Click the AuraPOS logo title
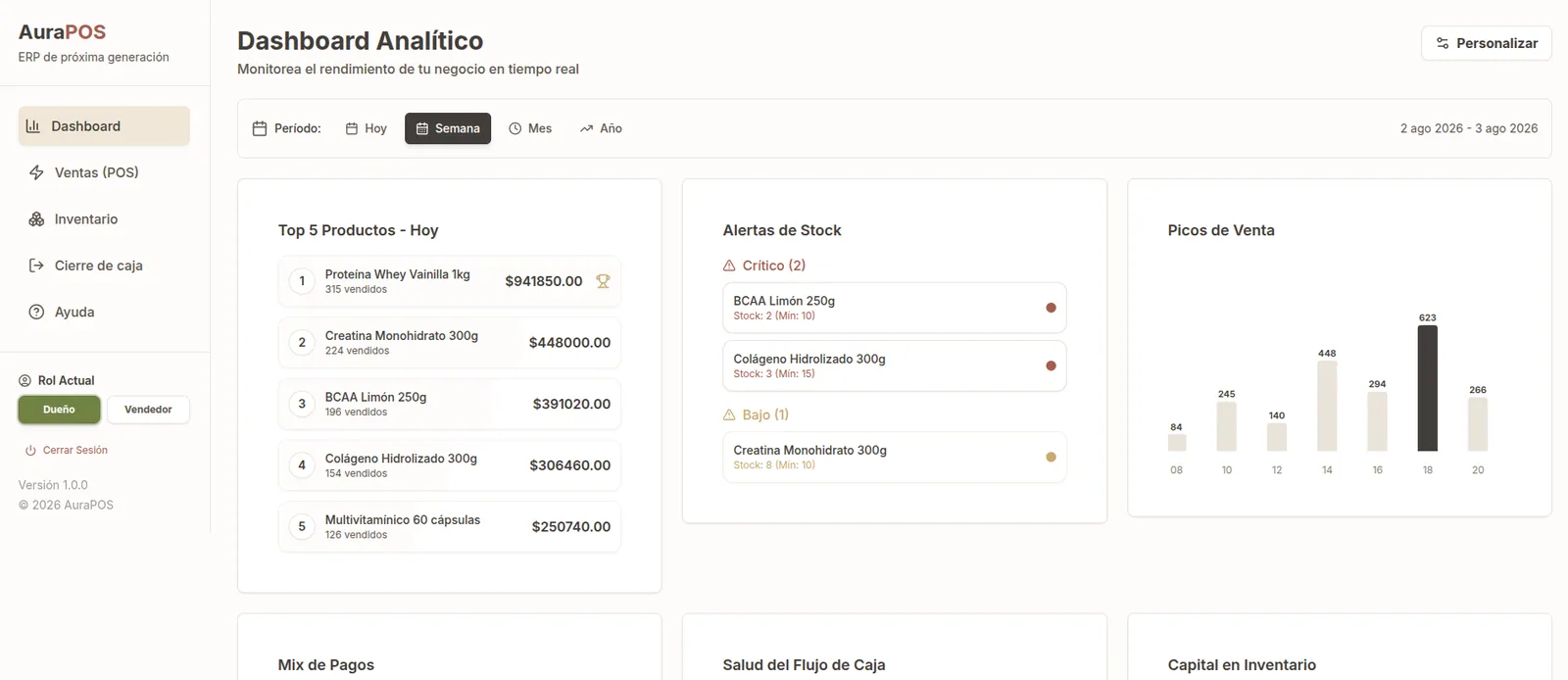Viewport: 1568px width, 680px height. [x=62, y=32]
